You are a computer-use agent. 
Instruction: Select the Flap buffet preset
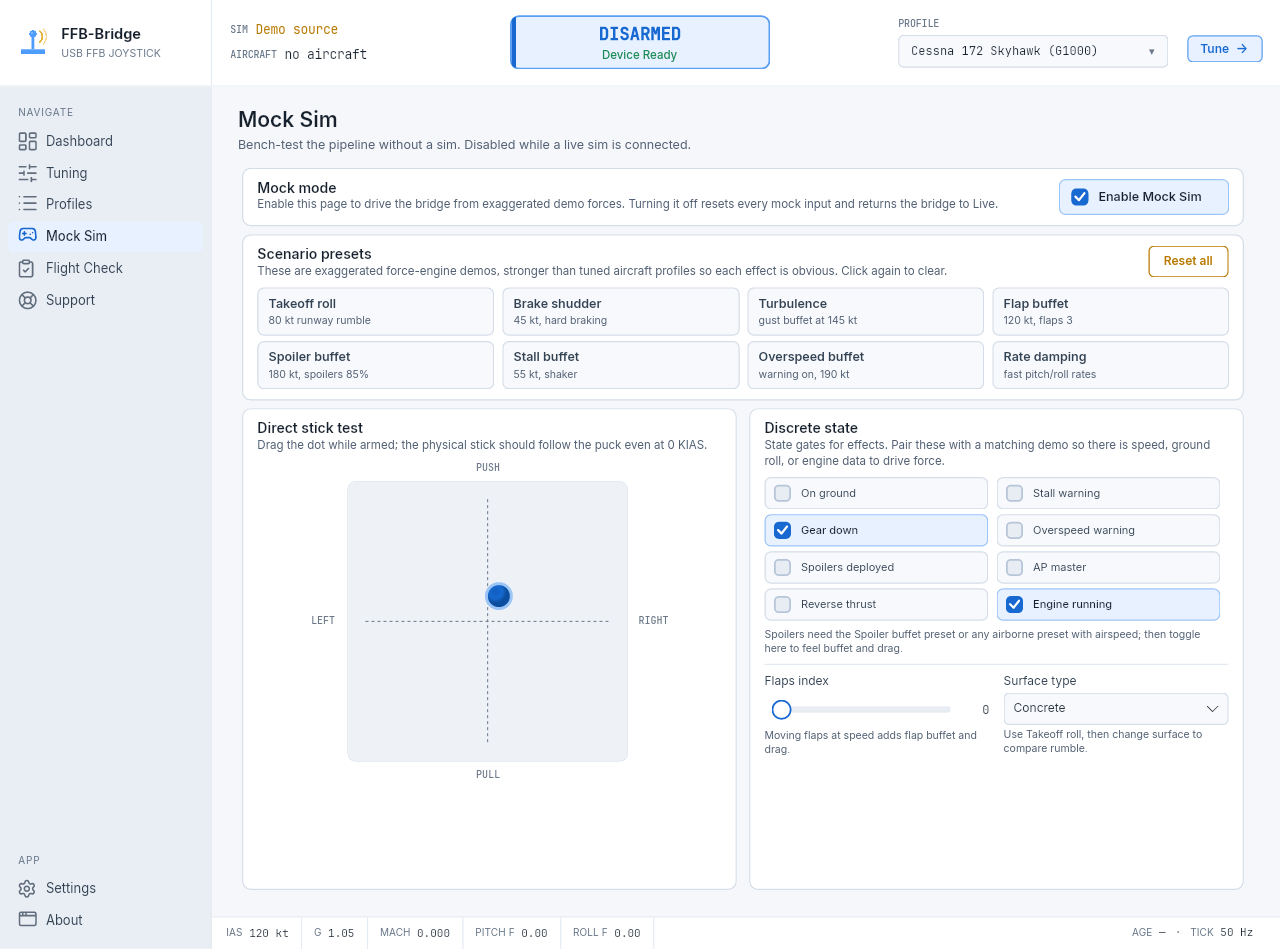(1110, 311)
